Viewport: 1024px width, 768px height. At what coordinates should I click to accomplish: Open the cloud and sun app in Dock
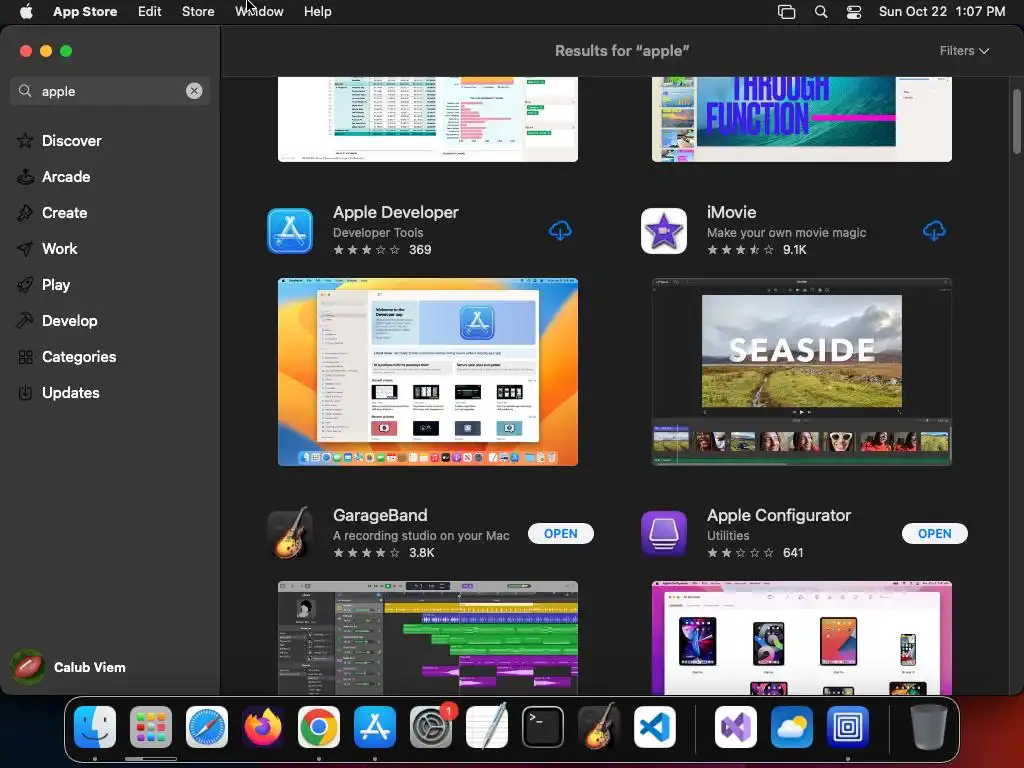[x=792, y=727]
